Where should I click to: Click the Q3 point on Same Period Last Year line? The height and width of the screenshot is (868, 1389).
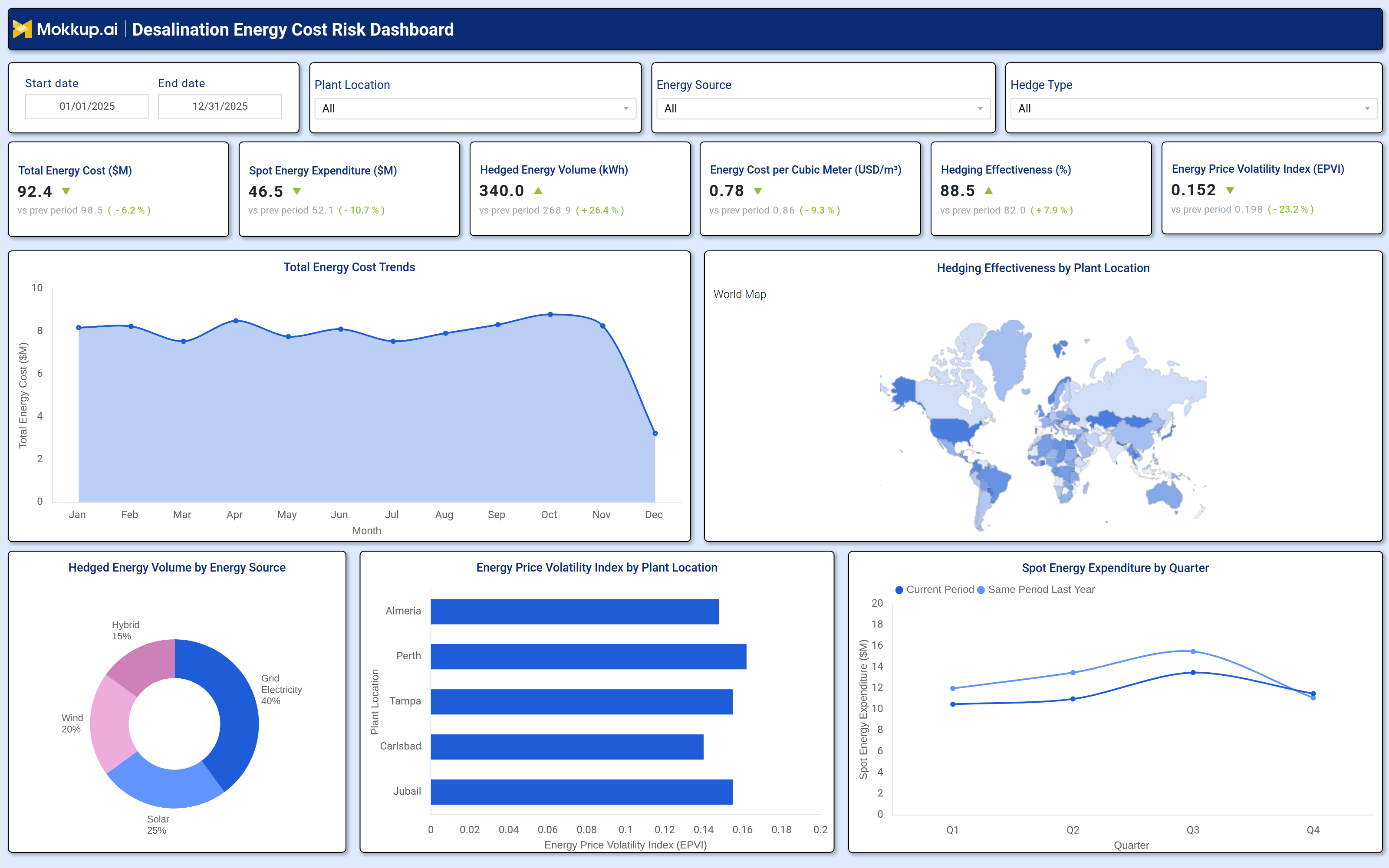(1193, 651)
